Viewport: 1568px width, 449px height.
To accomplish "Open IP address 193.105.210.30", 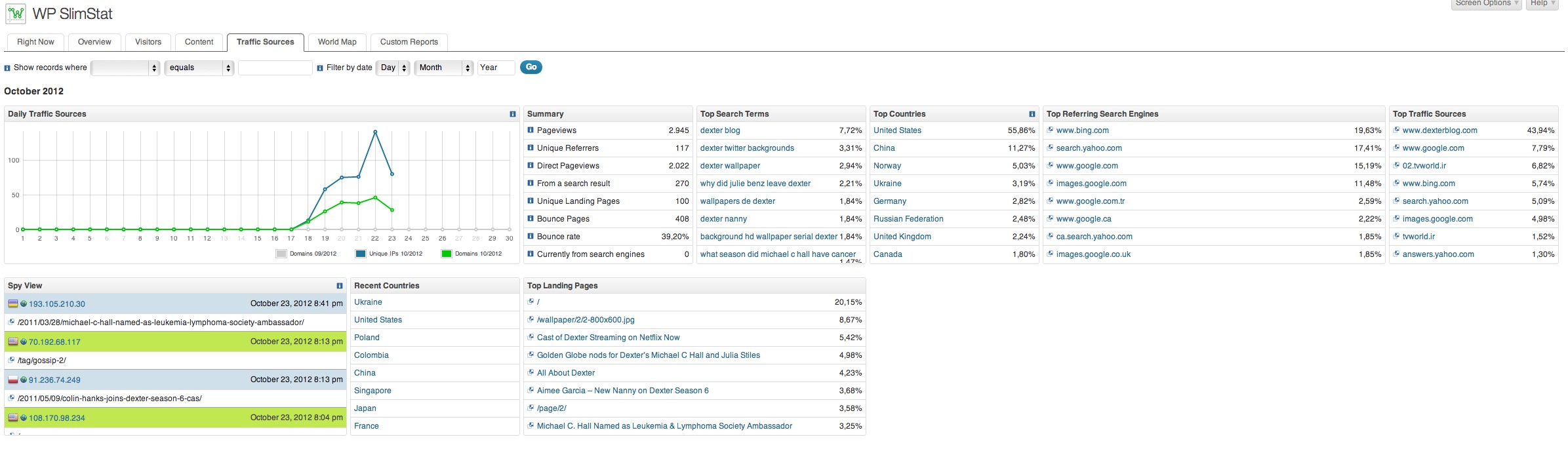I will pos(57,304).
